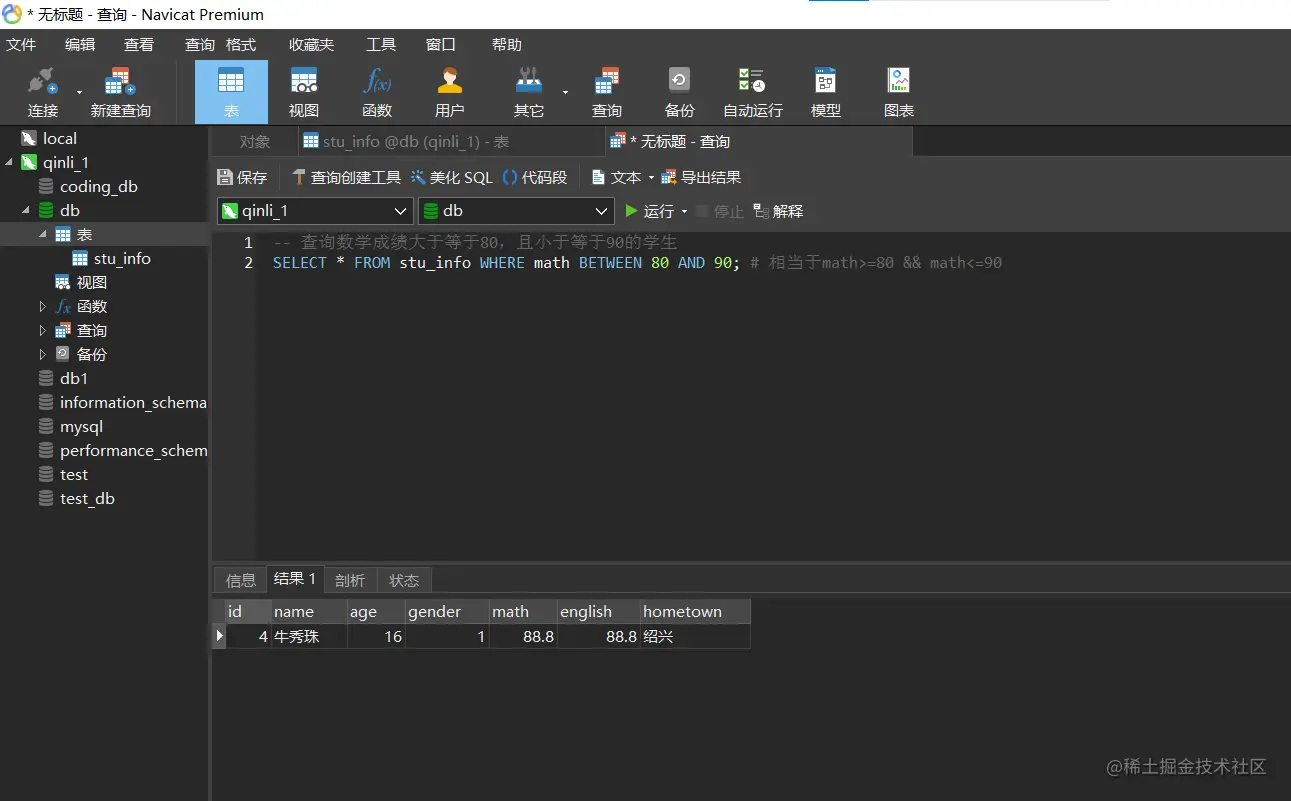Open the 自动运行 automation toolbar icon
The image size is (1291, 801).
(753, 92)
